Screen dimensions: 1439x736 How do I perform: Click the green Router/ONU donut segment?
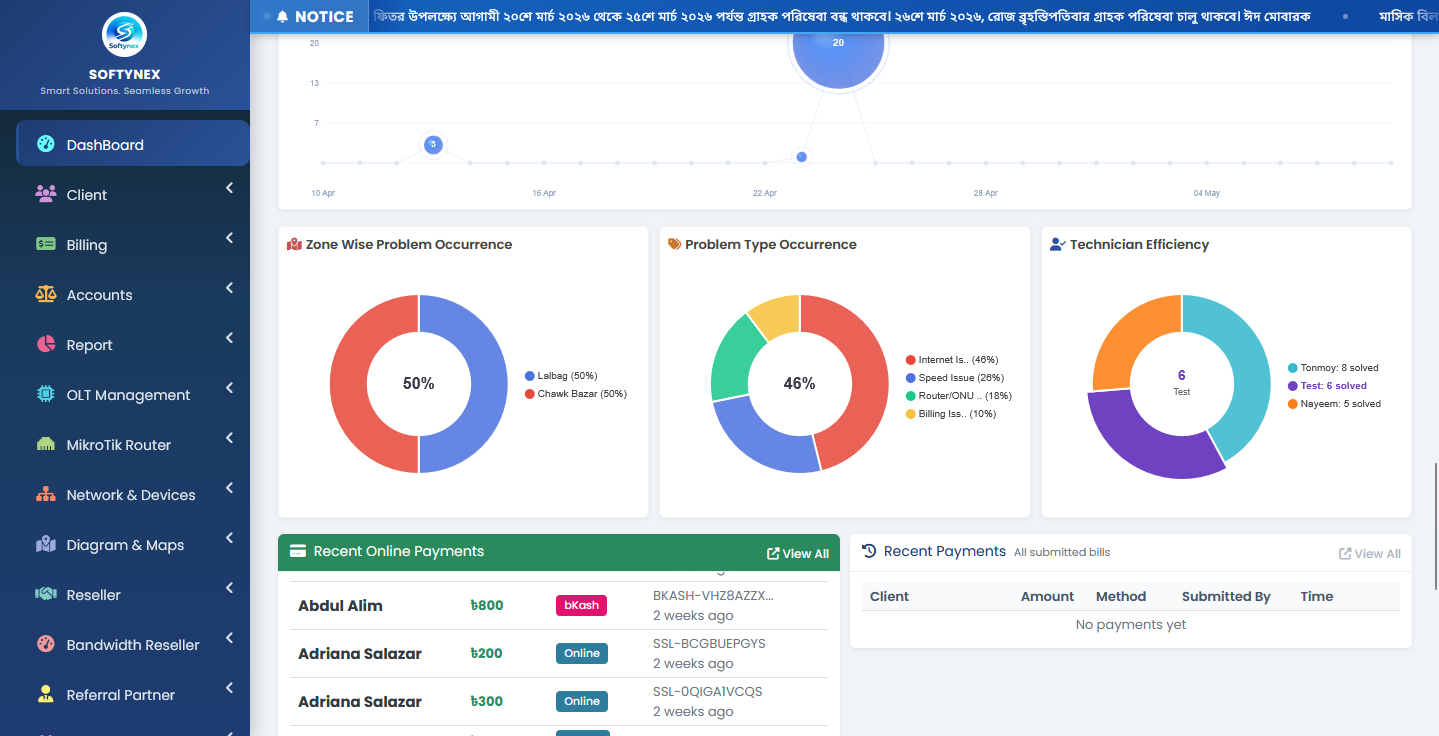[x=730, y=362]
